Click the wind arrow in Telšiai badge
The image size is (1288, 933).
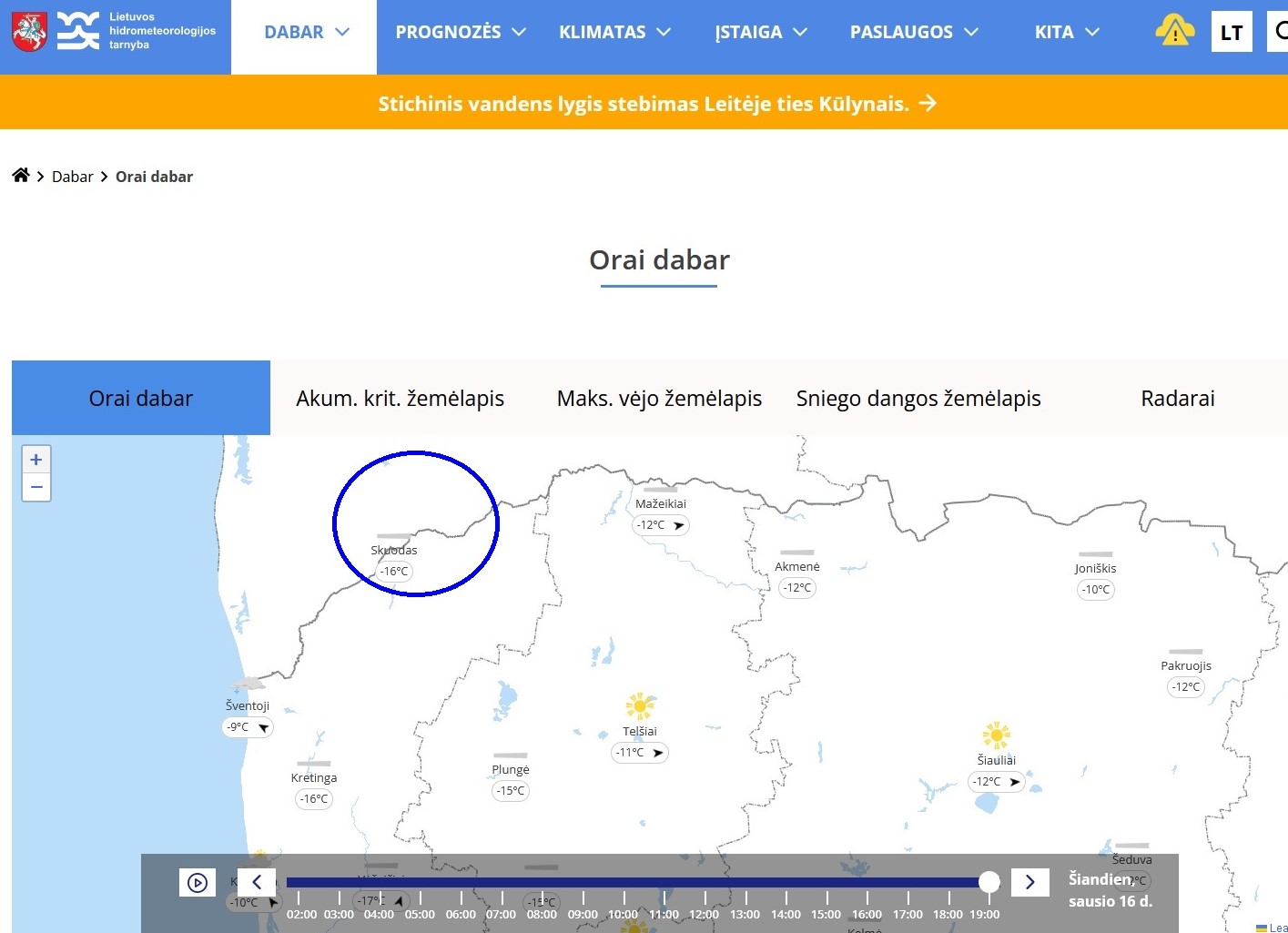coord(658,753)
